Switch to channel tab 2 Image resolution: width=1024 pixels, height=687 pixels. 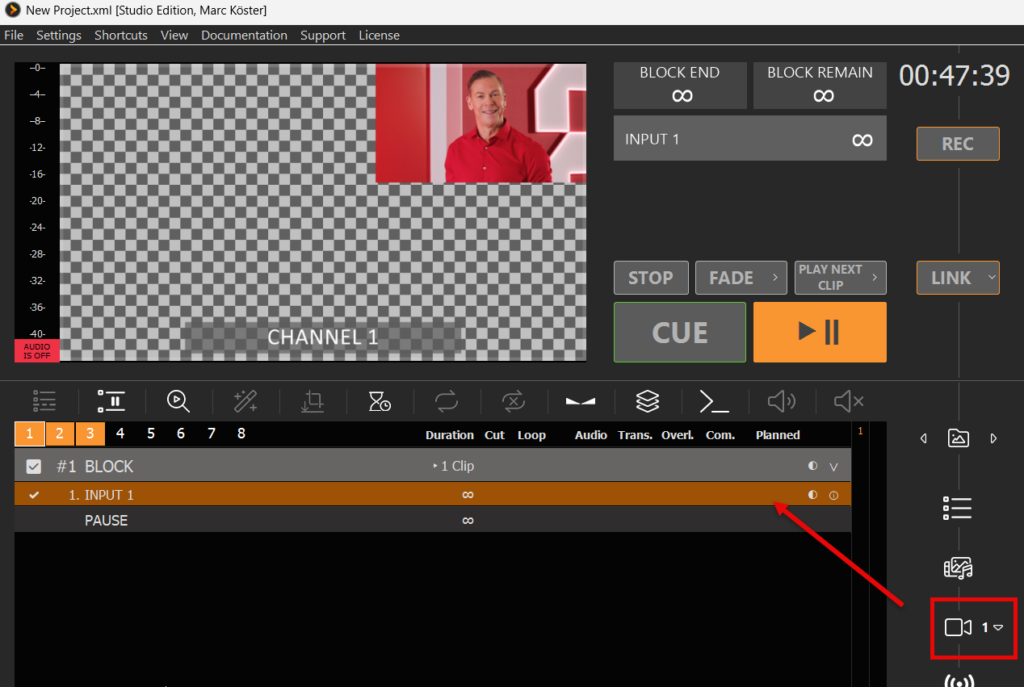(x=60, y=433)
